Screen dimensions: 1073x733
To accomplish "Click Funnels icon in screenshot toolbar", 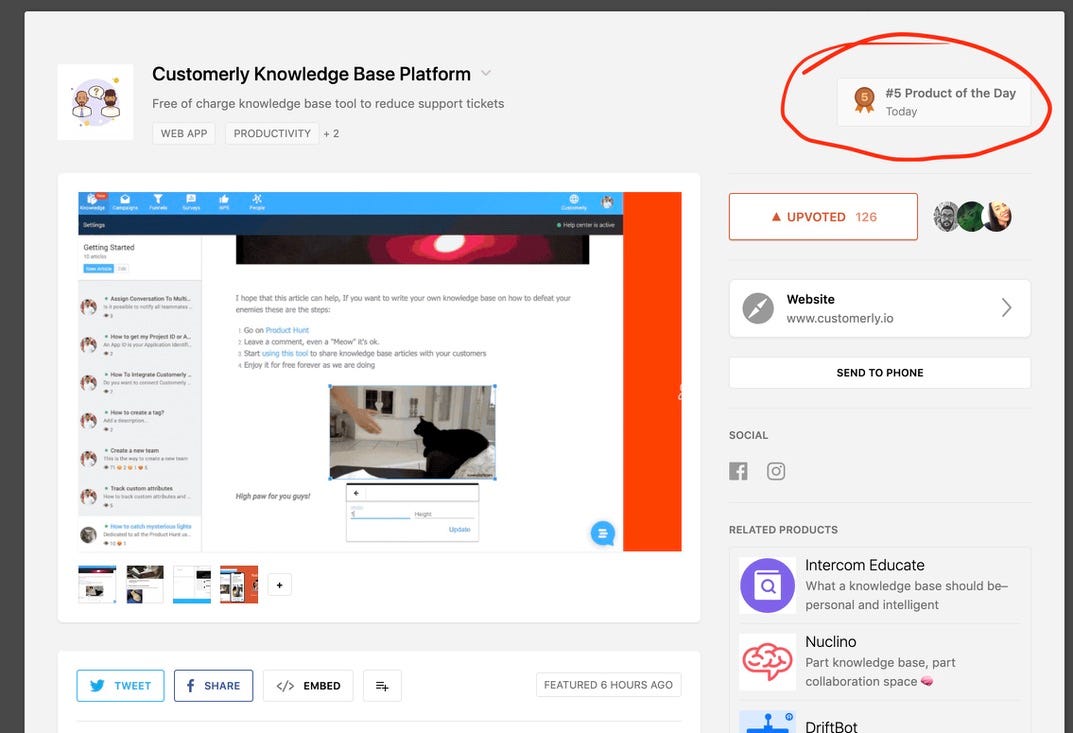I will [158, 202].
